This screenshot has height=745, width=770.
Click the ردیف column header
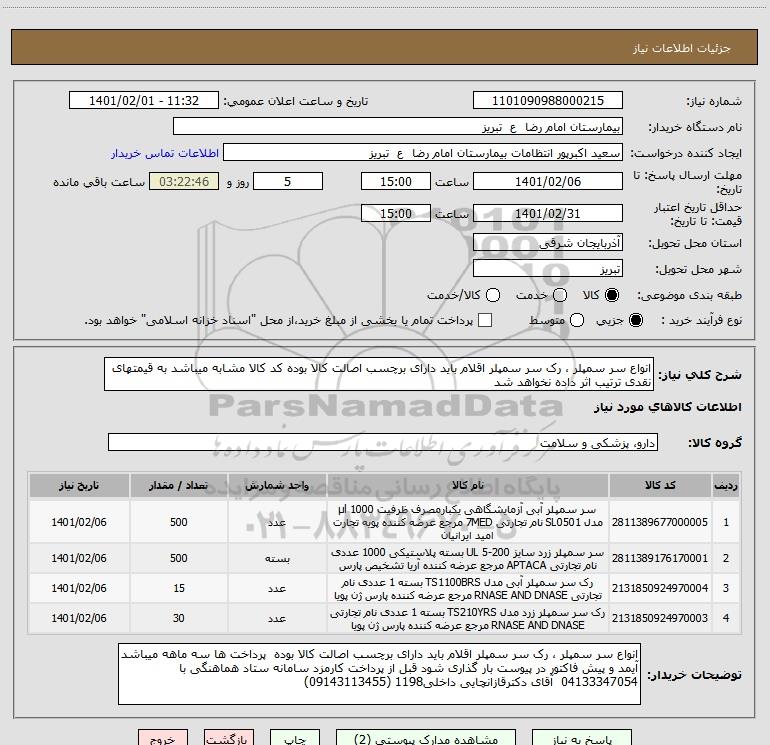(x=726, y=486)
